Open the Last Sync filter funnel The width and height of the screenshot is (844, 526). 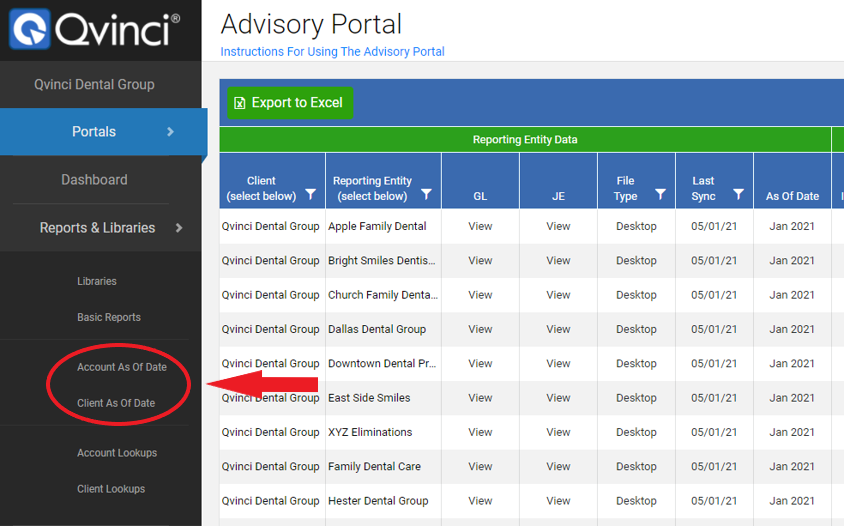(738, 194)
